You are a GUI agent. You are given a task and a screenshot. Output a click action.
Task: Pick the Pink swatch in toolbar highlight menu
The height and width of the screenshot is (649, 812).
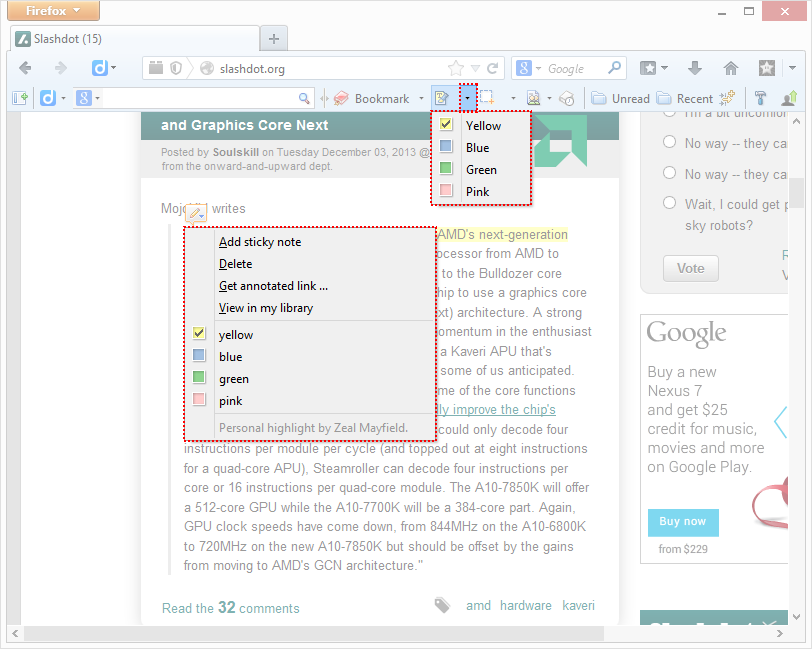pos(446,190)
